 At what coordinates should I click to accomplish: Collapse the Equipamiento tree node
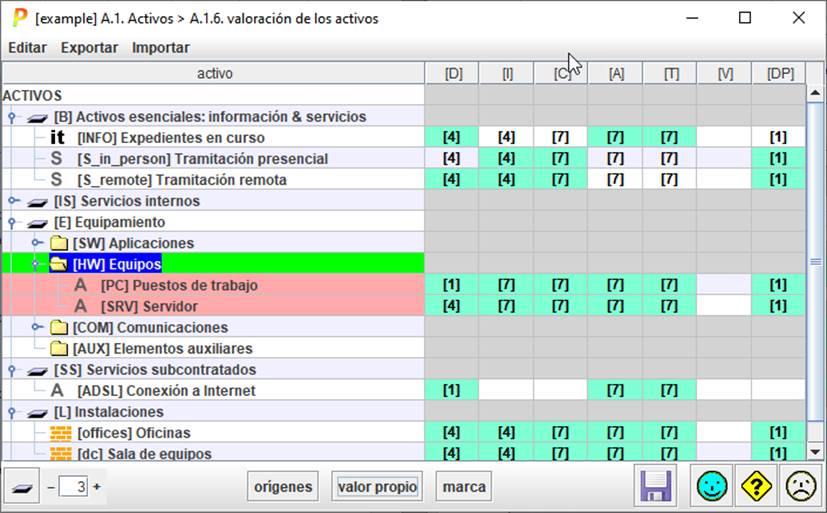[x=13, y=222]
